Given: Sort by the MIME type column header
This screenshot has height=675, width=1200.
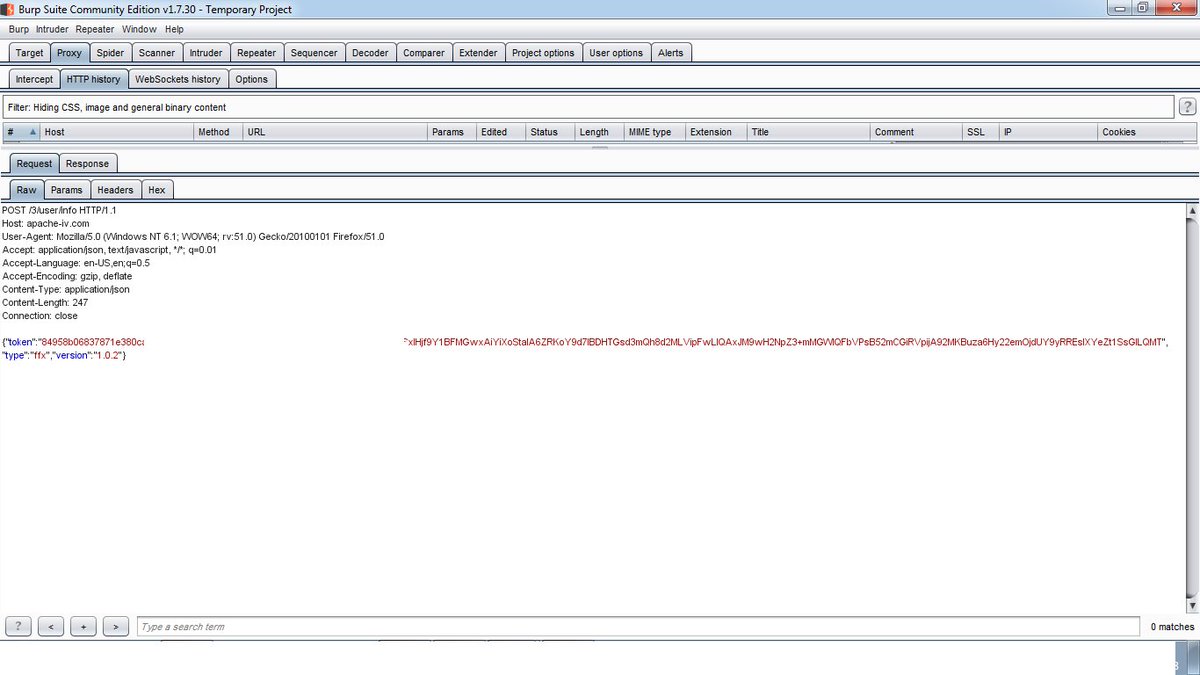Looking at the screenshot, I should [x=654, y=132].
